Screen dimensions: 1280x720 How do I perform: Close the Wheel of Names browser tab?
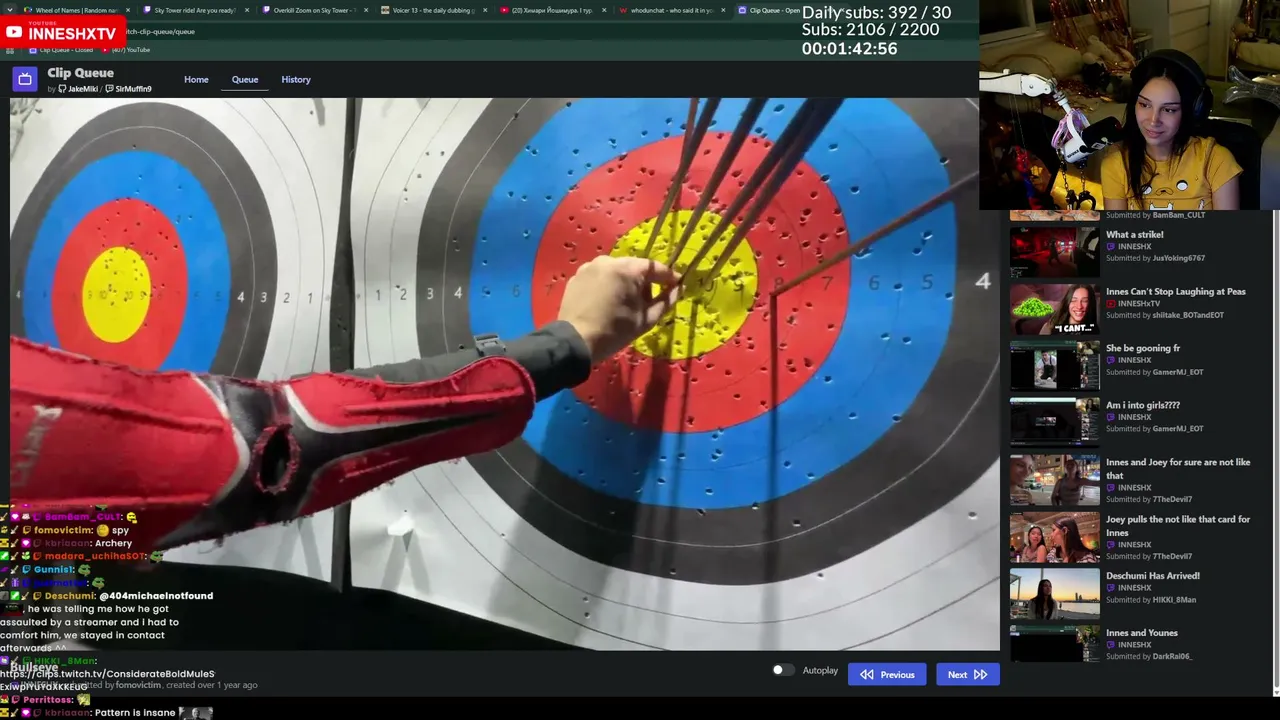tap(128, 10)
